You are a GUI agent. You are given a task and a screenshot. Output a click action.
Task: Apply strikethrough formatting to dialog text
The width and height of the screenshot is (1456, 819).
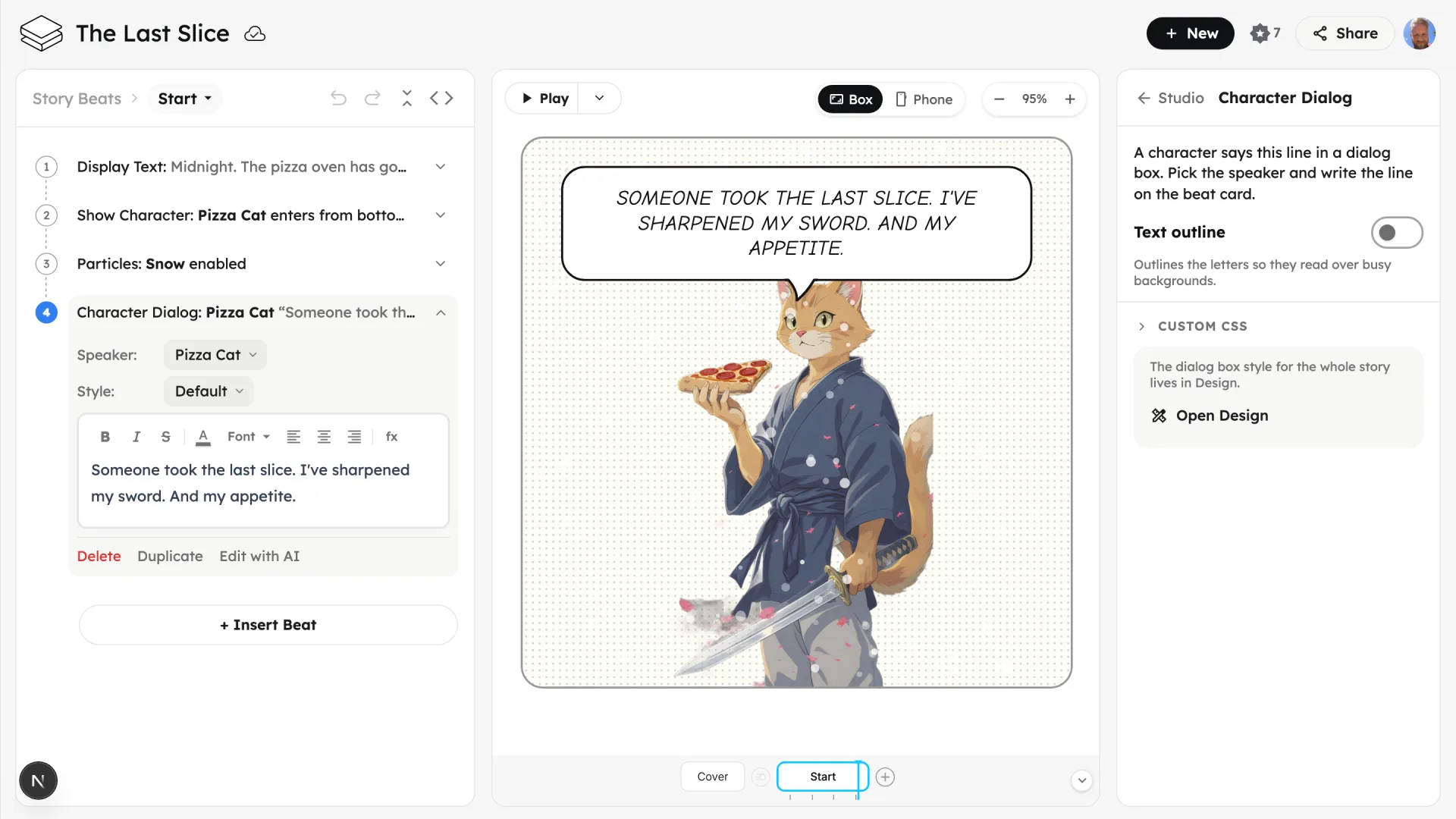click(x=165, y=437)
